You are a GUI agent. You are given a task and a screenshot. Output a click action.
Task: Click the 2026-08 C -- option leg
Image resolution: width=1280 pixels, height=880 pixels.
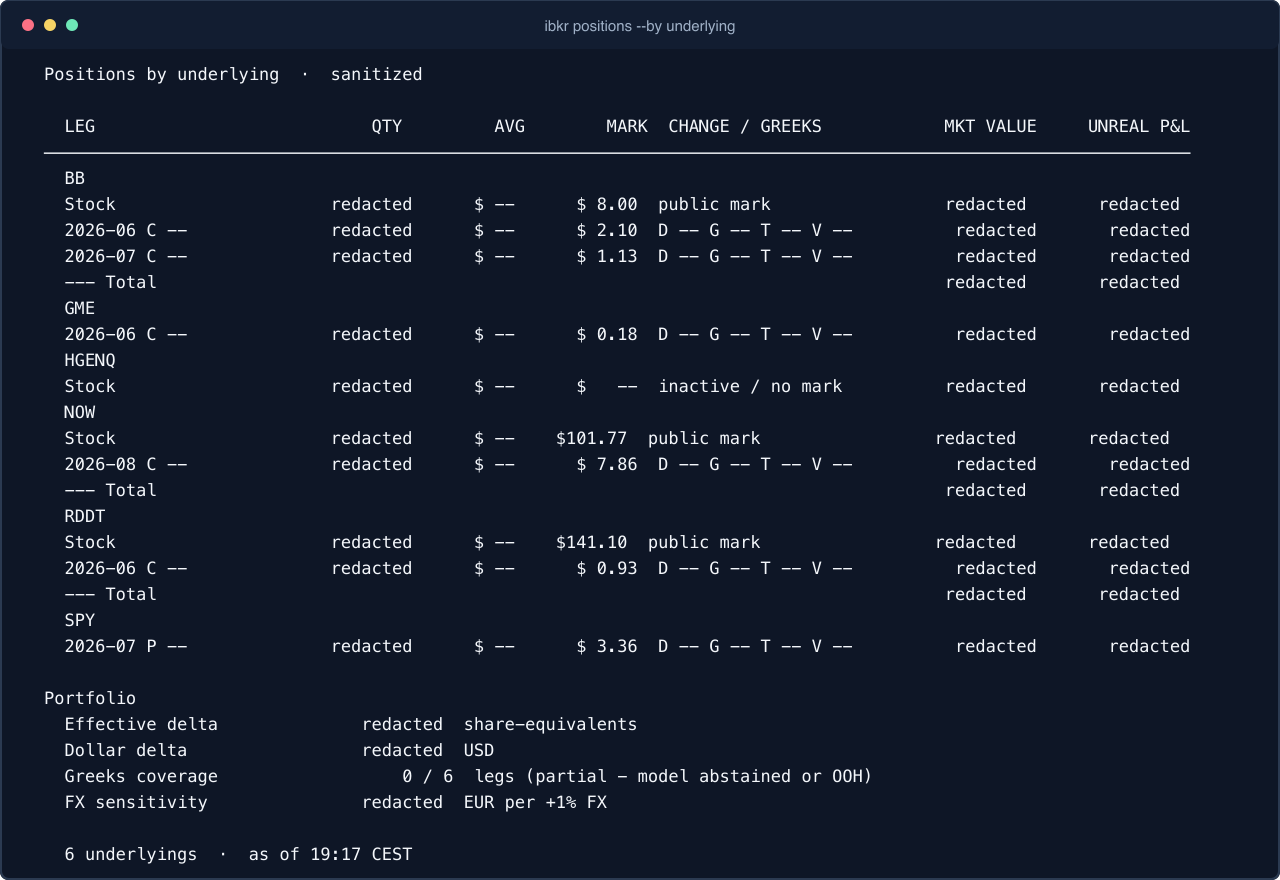coord(126,464)
